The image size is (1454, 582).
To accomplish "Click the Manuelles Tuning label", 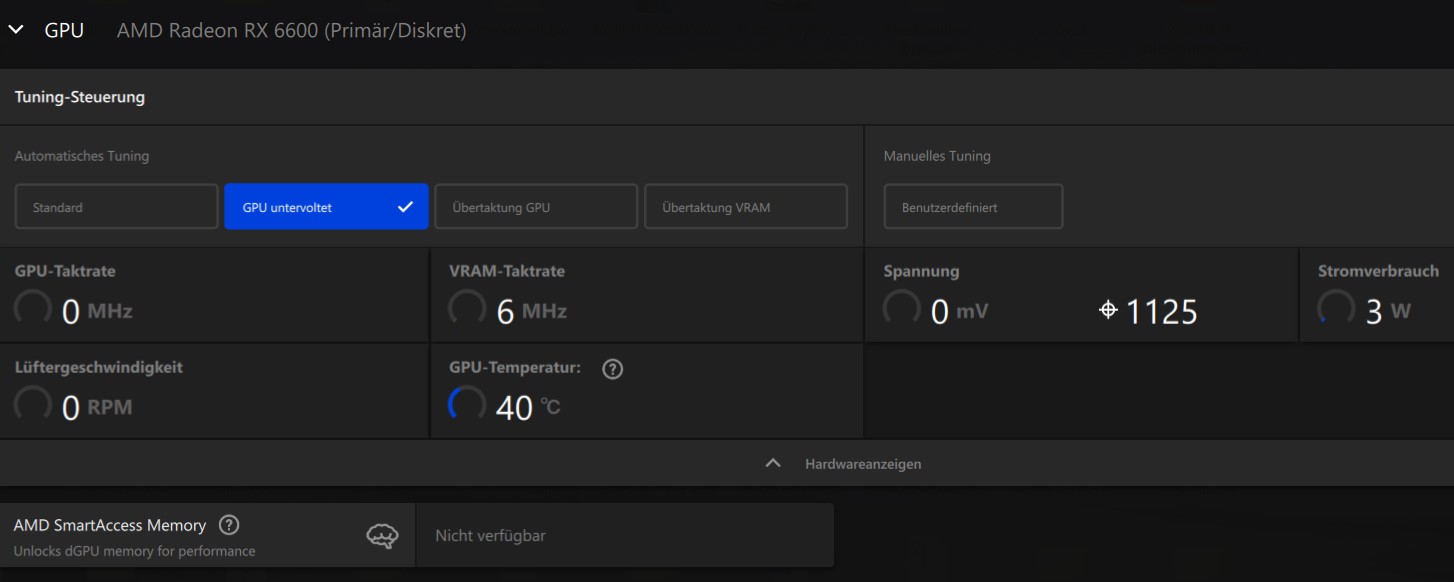I will click(937, 156).
